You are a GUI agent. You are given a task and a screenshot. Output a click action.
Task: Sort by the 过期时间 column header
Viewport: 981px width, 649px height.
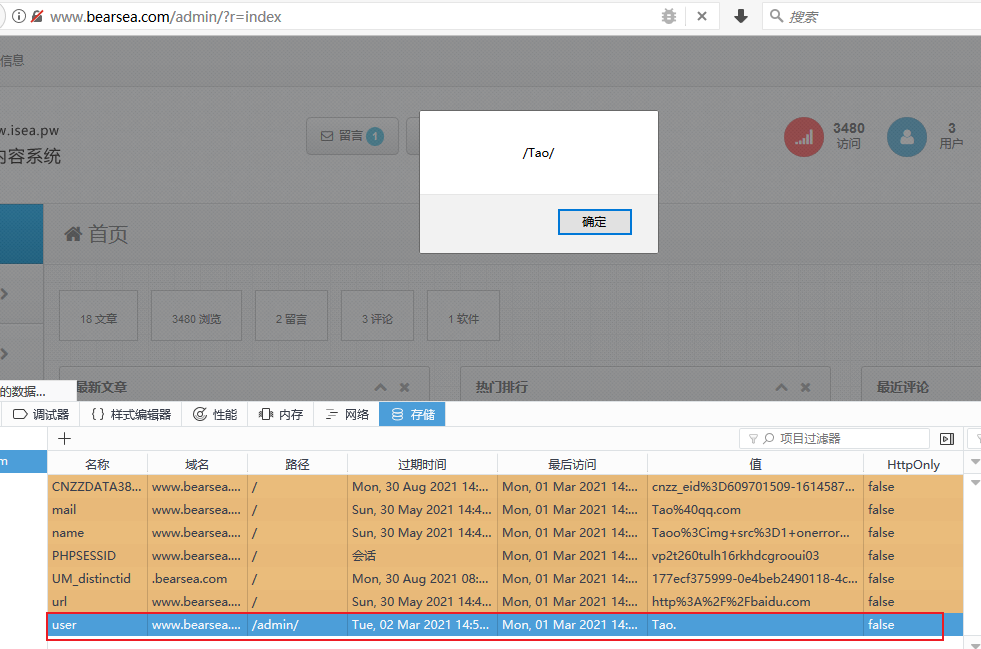422,464
